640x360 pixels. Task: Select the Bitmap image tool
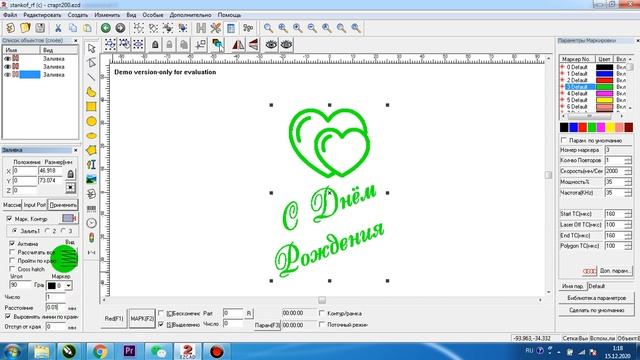[91, 179]
